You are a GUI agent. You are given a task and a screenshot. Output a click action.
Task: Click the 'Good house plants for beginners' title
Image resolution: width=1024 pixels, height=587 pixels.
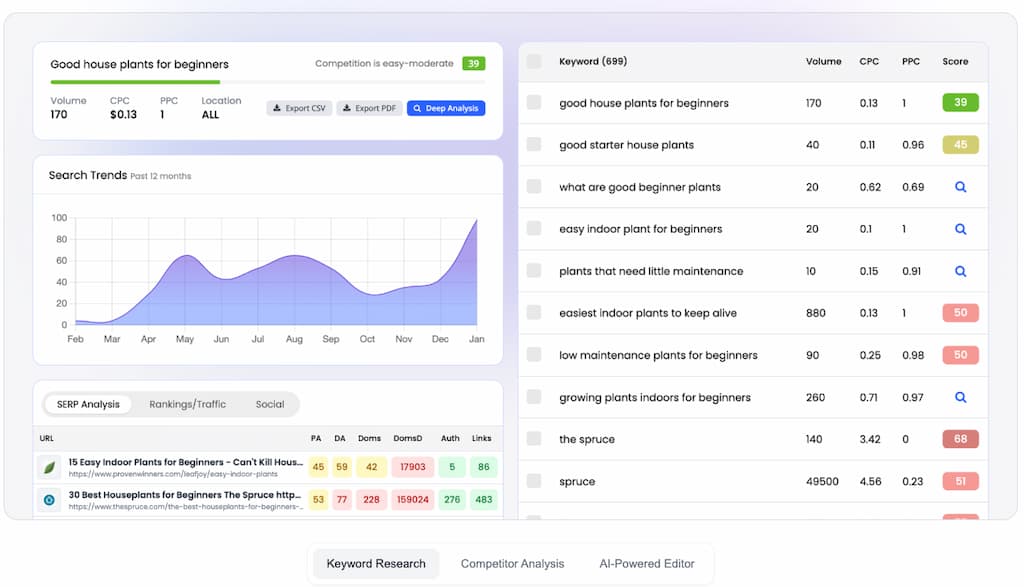point(140,64)
